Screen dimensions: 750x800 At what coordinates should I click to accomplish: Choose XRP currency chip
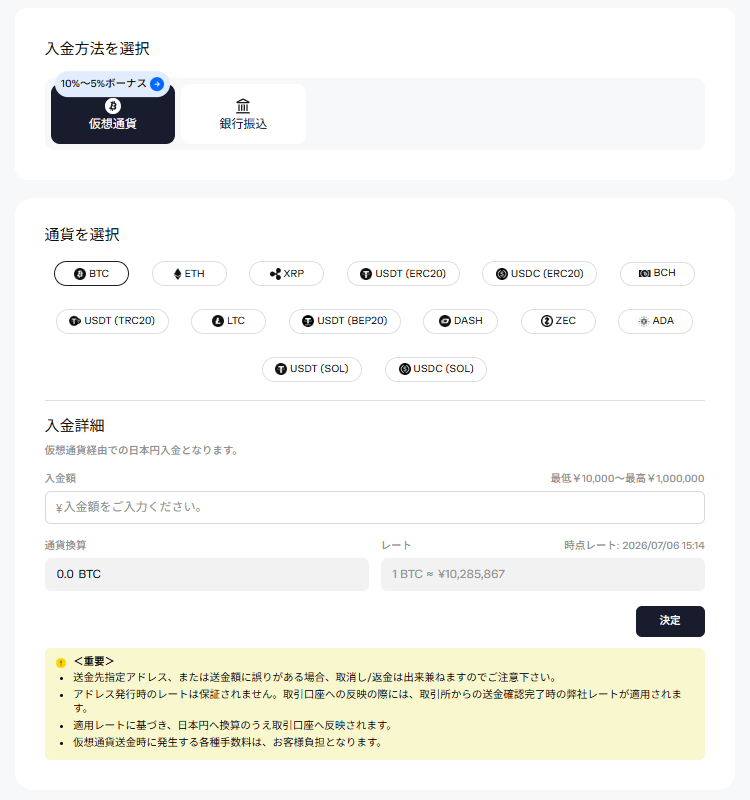[286, 273]
